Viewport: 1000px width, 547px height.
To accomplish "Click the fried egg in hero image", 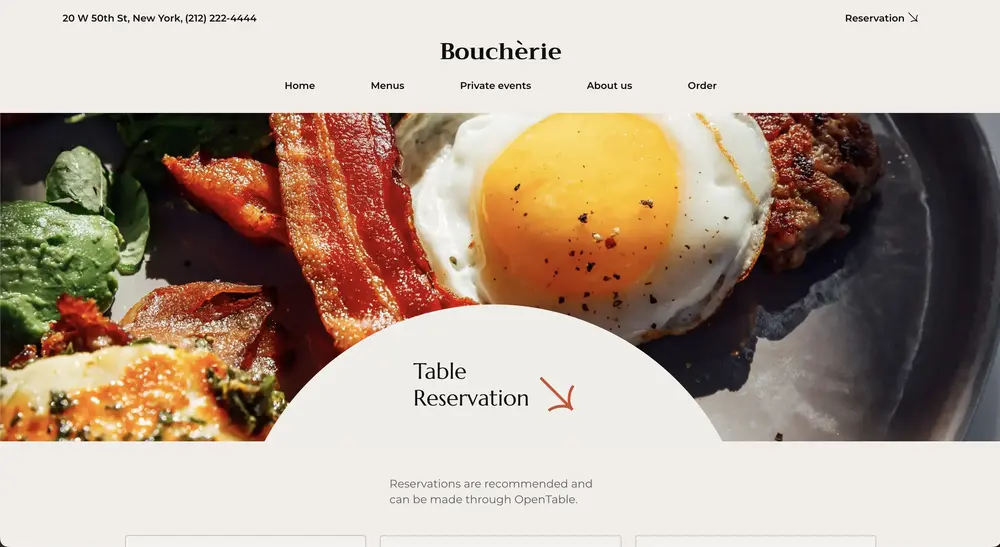I will [587, 217].
